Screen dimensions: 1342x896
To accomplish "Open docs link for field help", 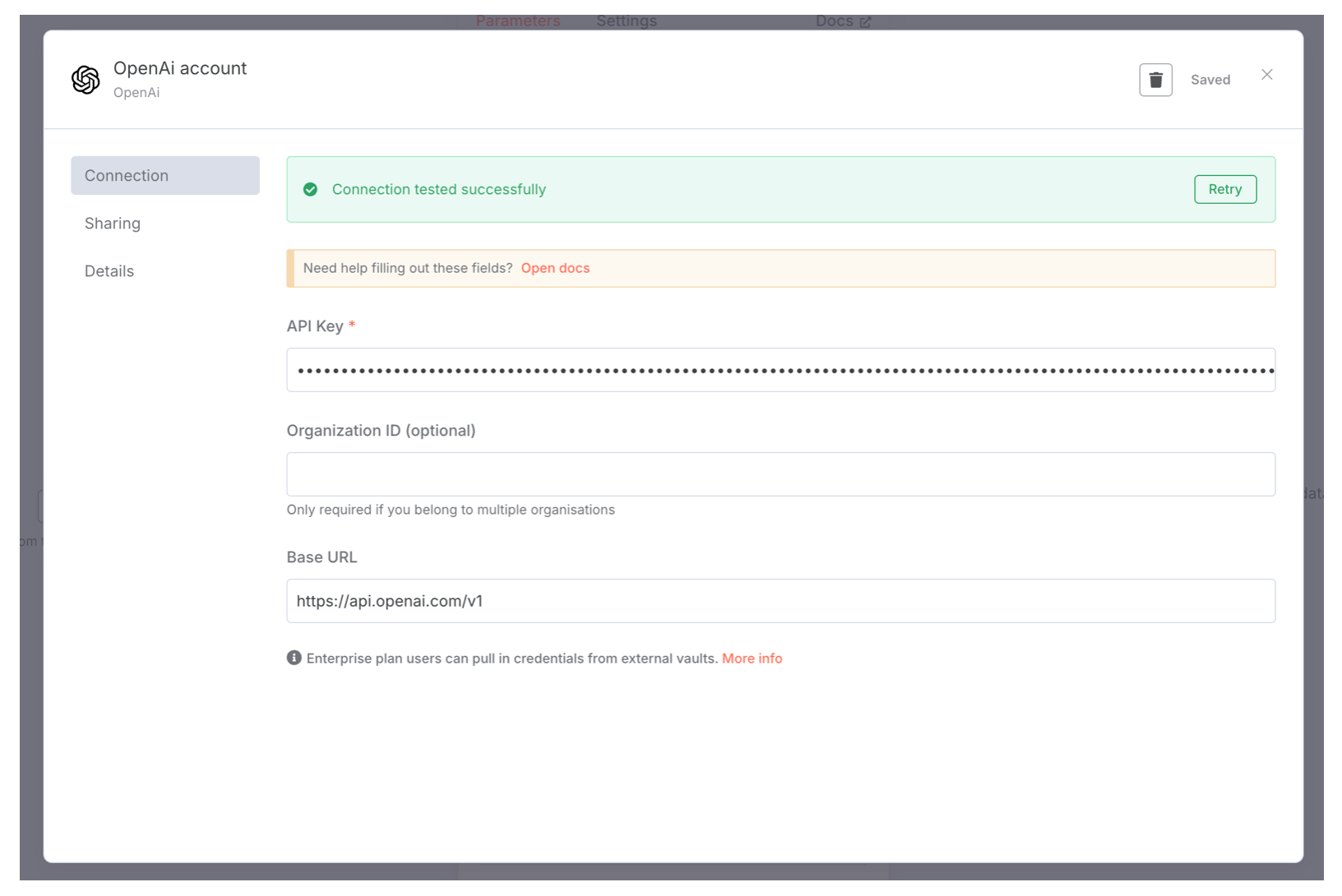I will click(x=555, y=269).
